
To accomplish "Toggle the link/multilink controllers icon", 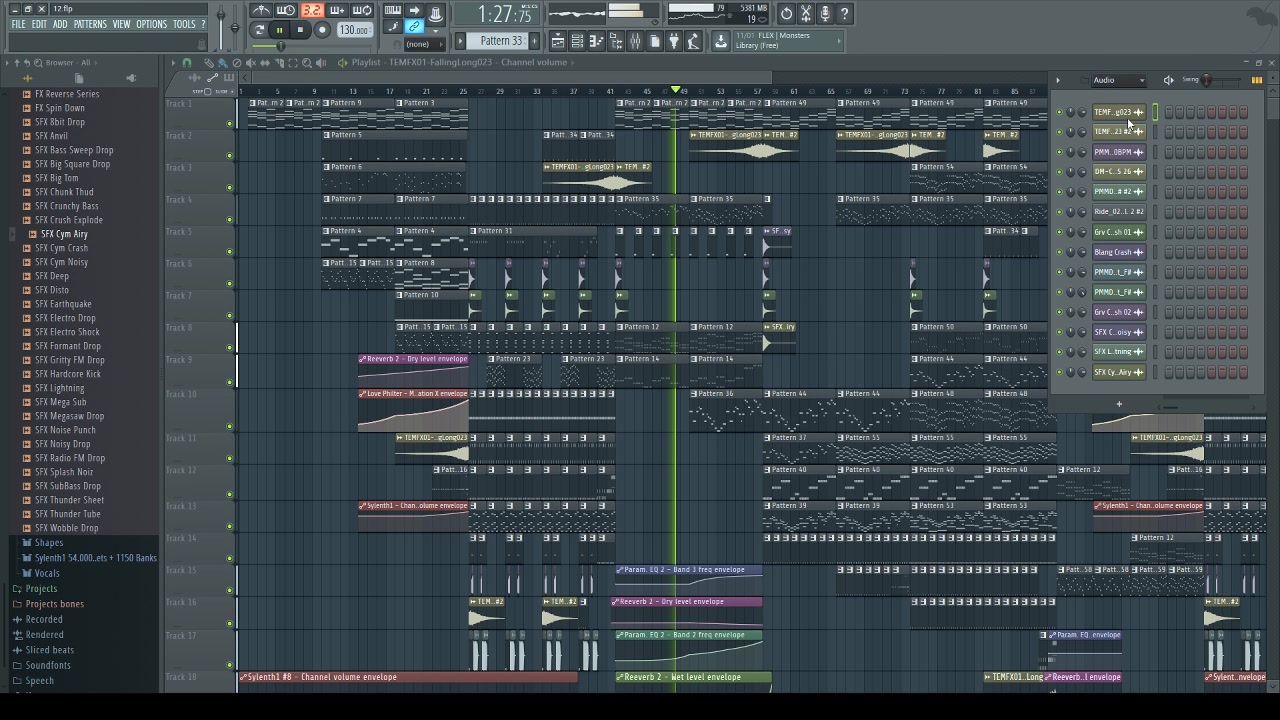I will (x=414, y=27).
